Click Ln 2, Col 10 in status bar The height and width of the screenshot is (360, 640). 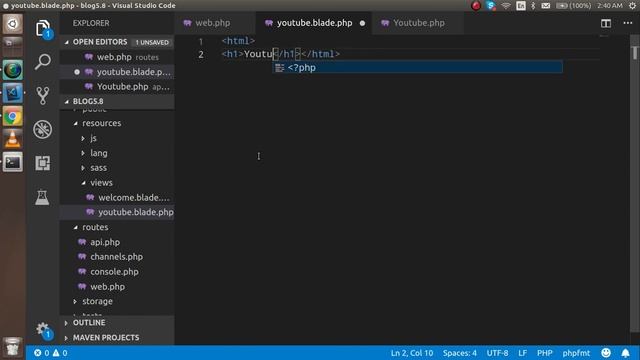point(412,353)
